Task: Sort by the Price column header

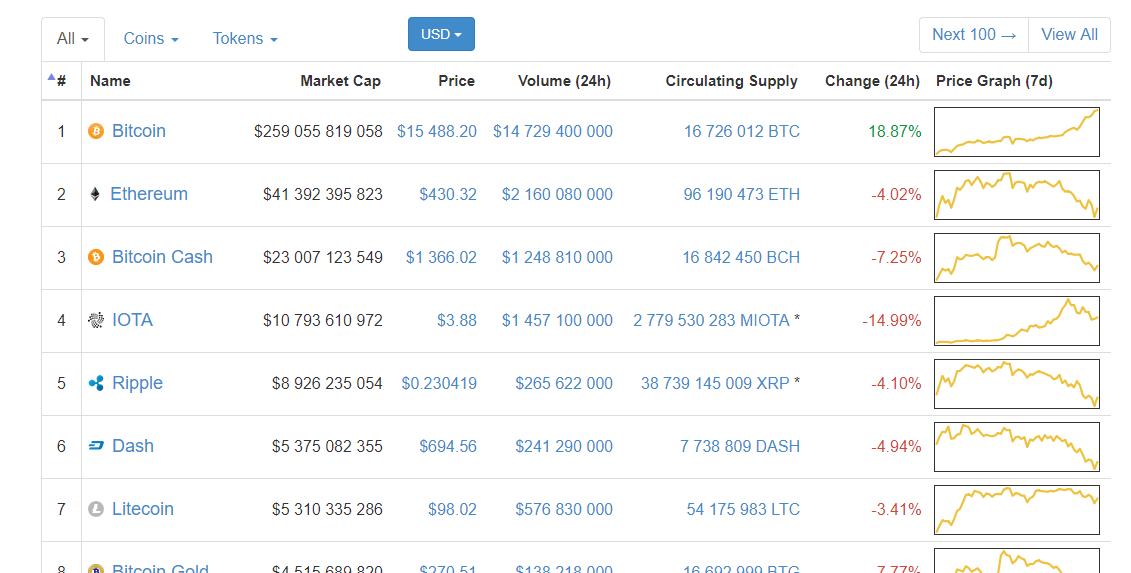Action: [457, 81]
